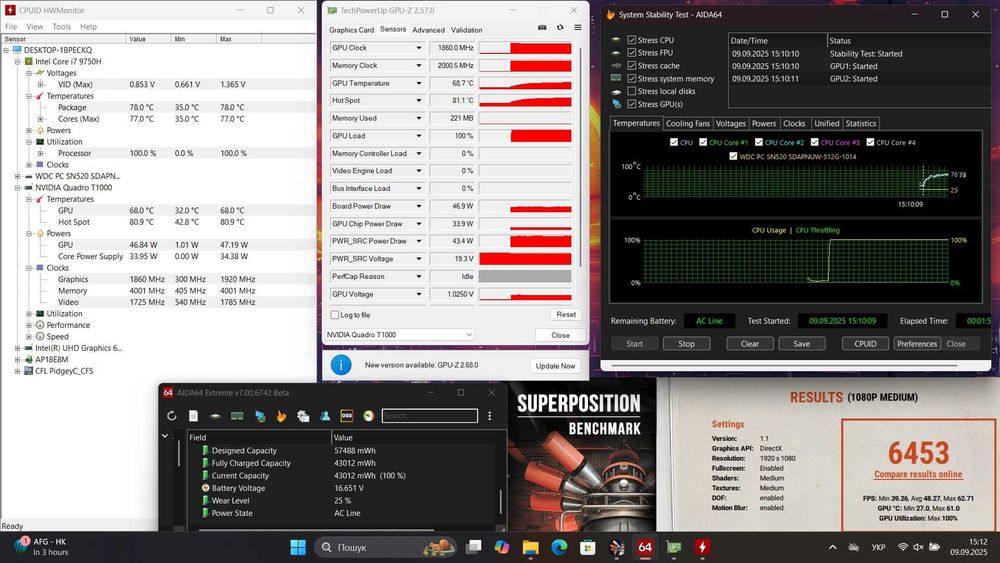Click Reset button in GPU-Z sensors

tap(566, 314)
